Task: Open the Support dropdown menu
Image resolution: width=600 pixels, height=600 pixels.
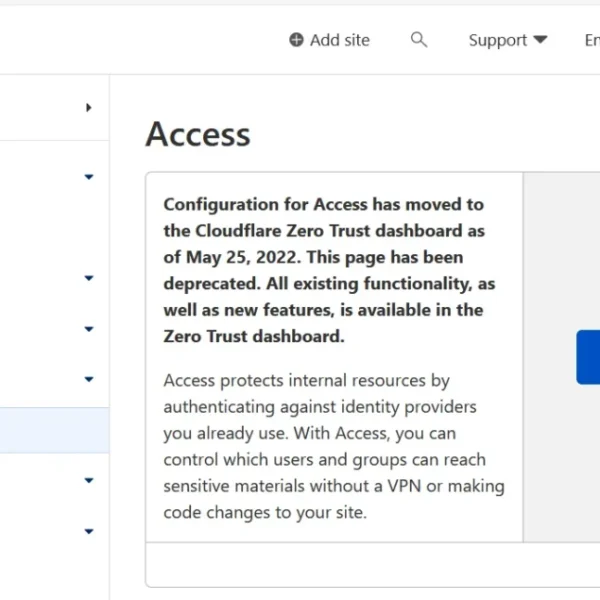Action: [x=508, y=40]
